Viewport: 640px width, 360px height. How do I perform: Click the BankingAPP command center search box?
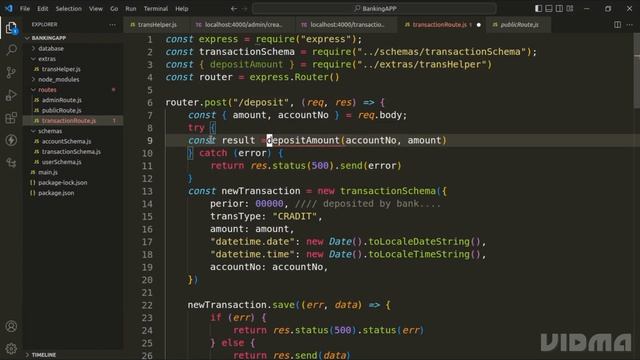374,9
